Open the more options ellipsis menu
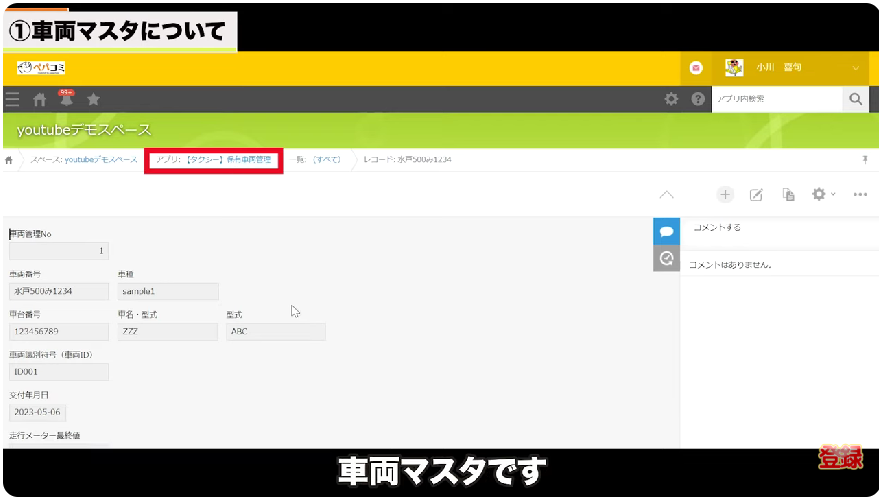879x498 pixels. click(860, 194)
